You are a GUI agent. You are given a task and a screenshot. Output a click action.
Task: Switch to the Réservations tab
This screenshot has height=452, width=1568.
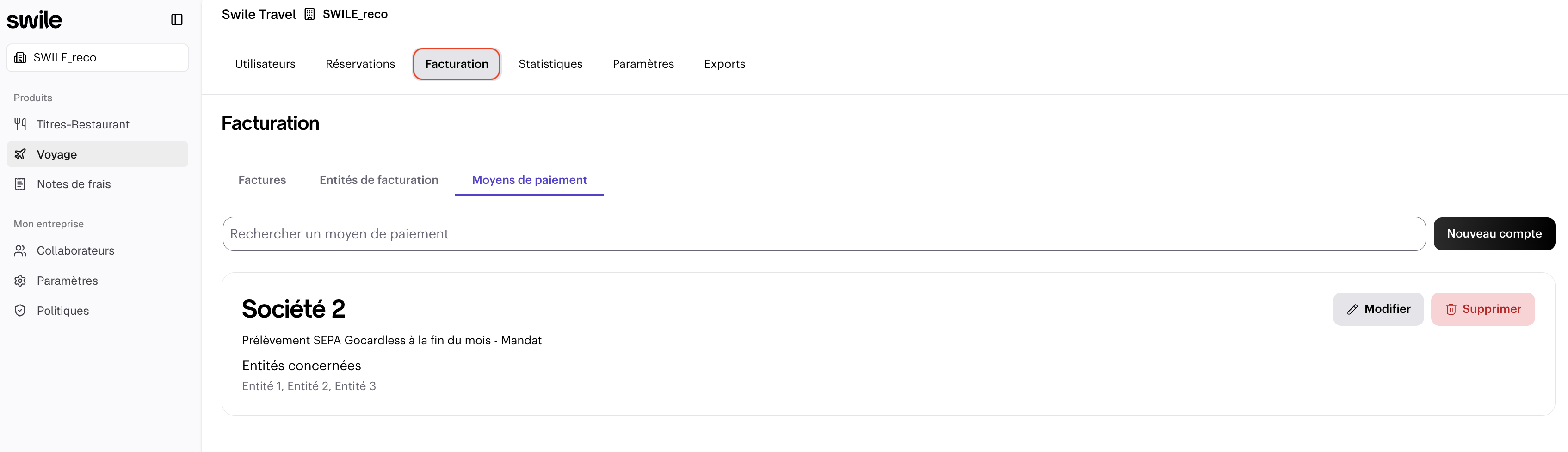pos(360,64)
